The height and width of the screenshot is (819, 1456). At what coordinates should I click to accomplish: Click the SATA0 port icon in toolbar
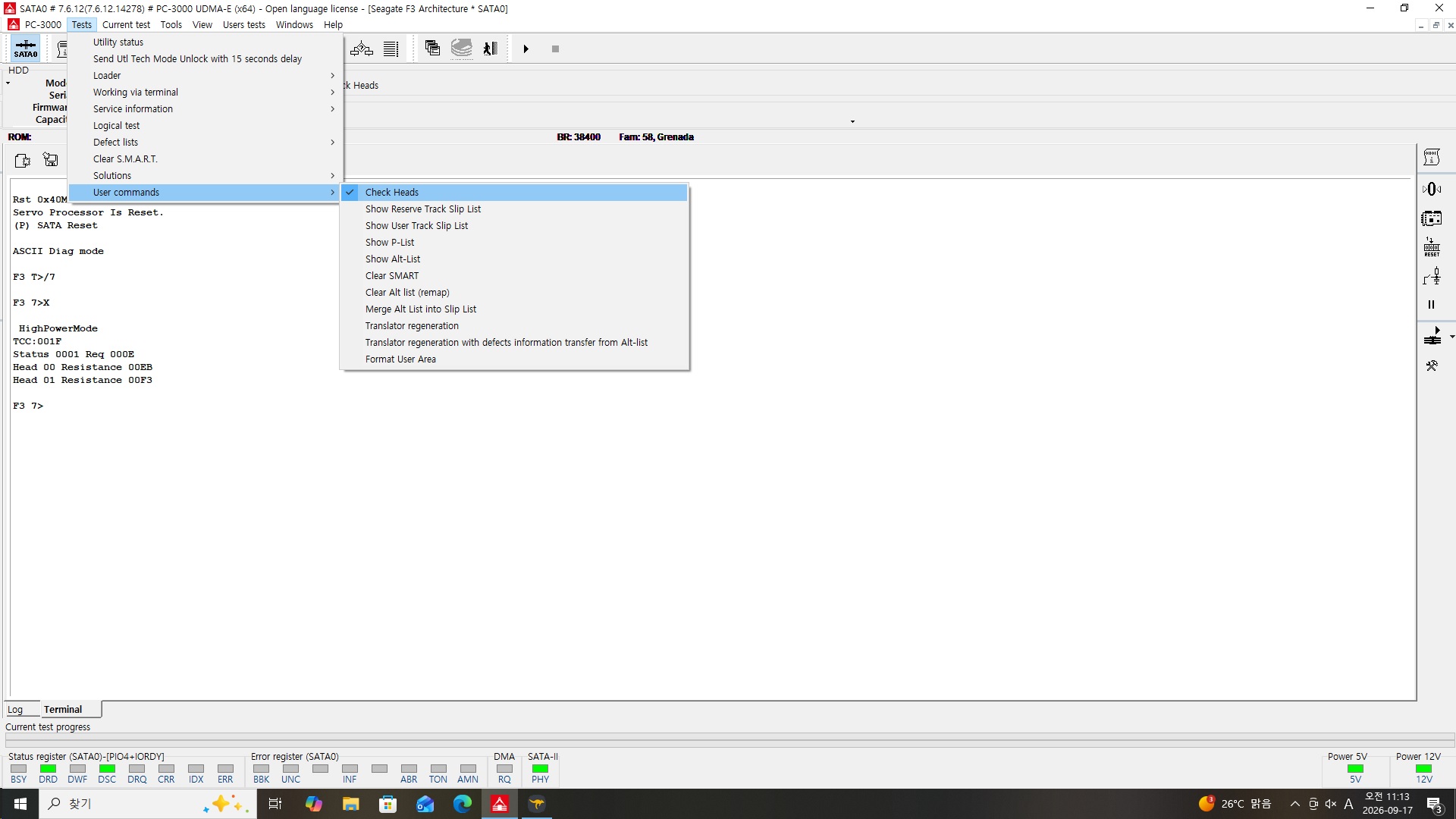coord(25,49)
